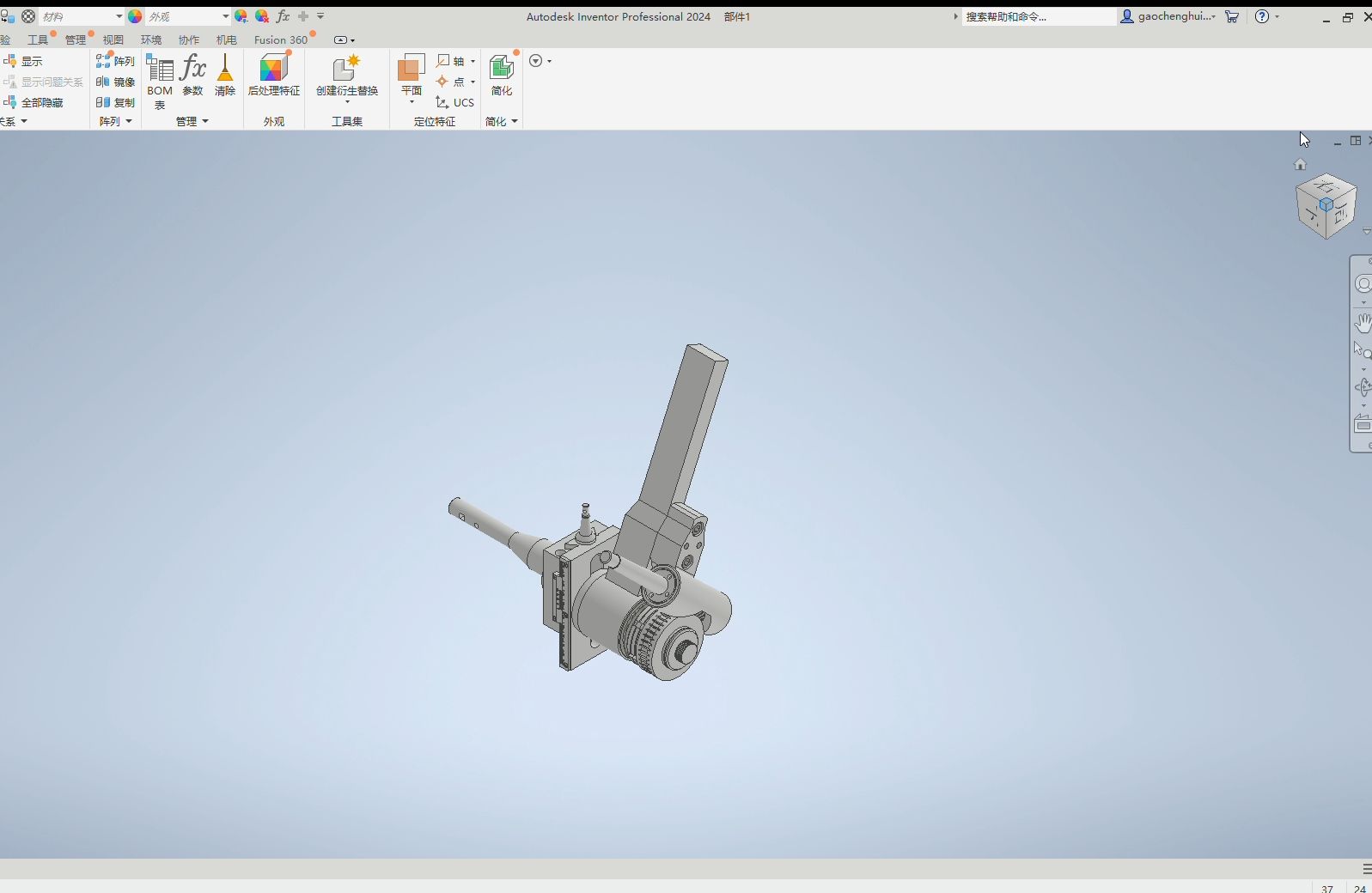This screenshot has width=1372, height=893.
Task: Select the Orbit tool in navigation bar
Action: click(1363, 387)
